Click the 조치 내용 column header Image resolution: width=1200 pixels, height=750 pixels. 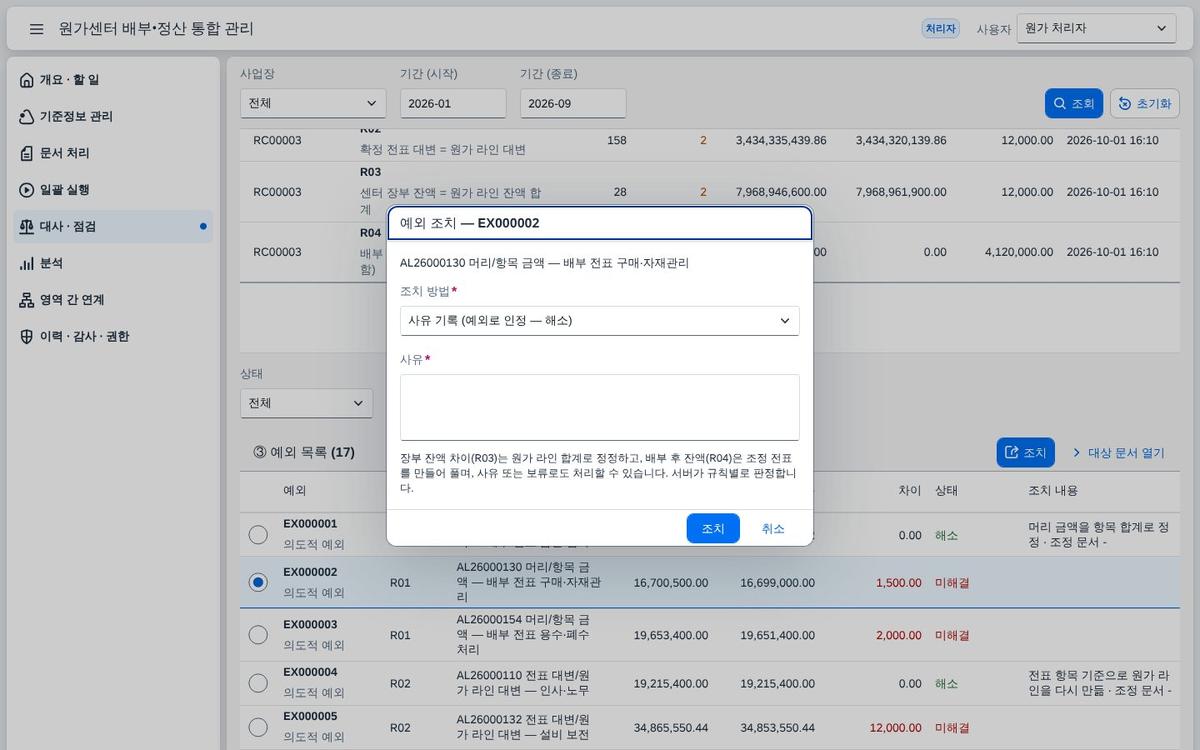point(1053,490)
